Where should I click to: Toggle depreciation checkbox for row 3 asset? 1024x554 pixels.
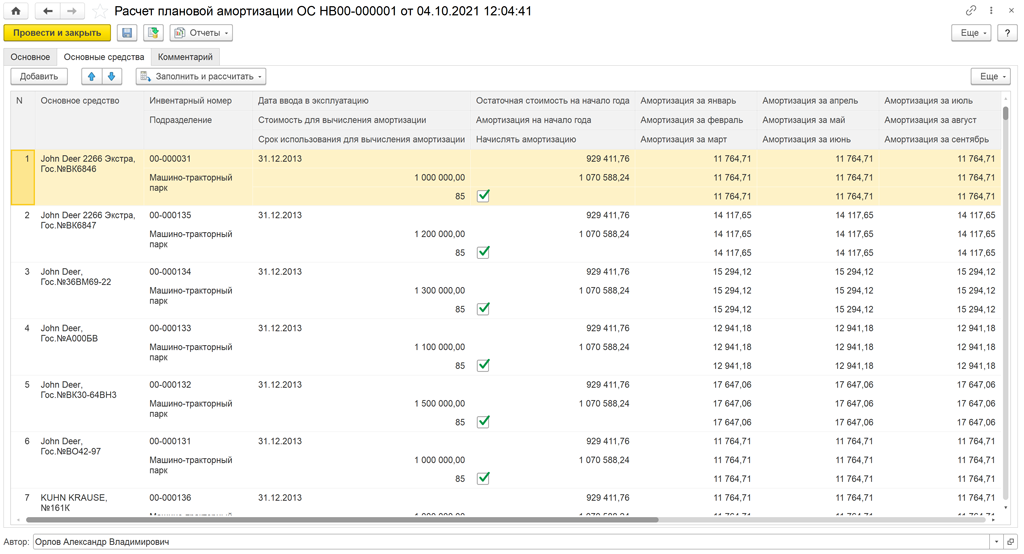coord(483,309)
